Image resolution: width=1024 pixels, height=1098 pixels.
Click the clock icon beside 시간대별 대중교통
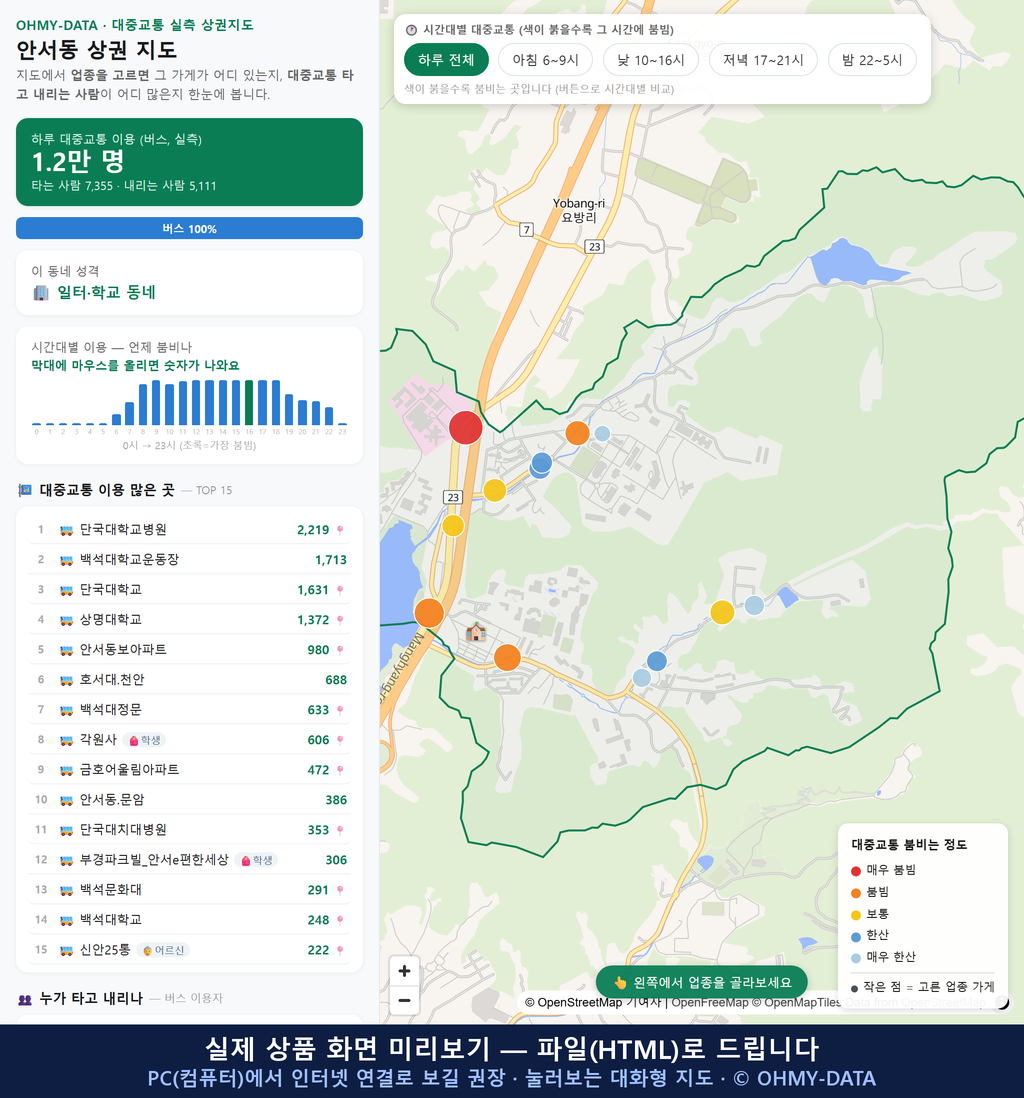(x=412, y=30)
